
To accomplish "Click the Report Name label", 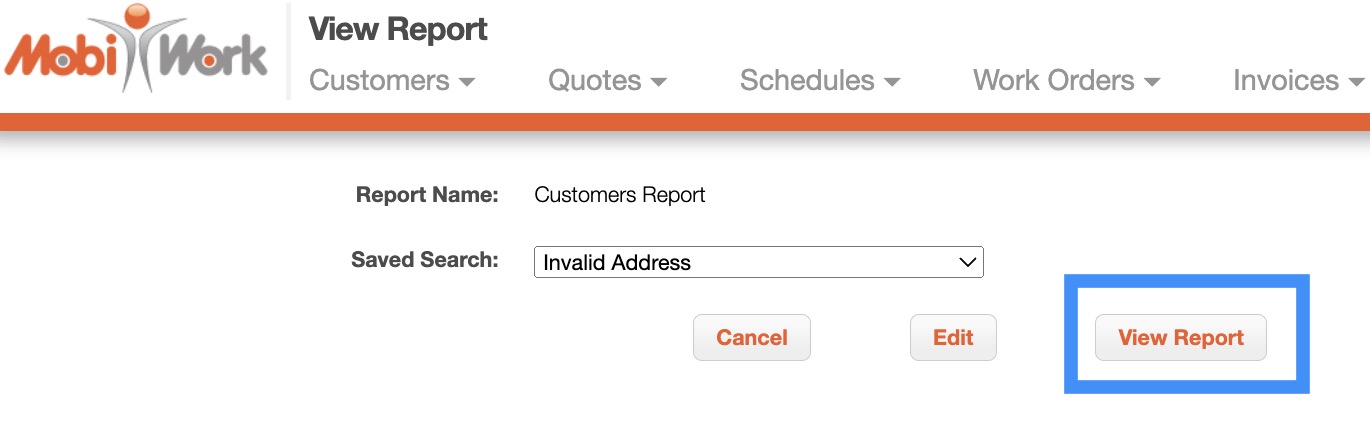I will 427,195.
